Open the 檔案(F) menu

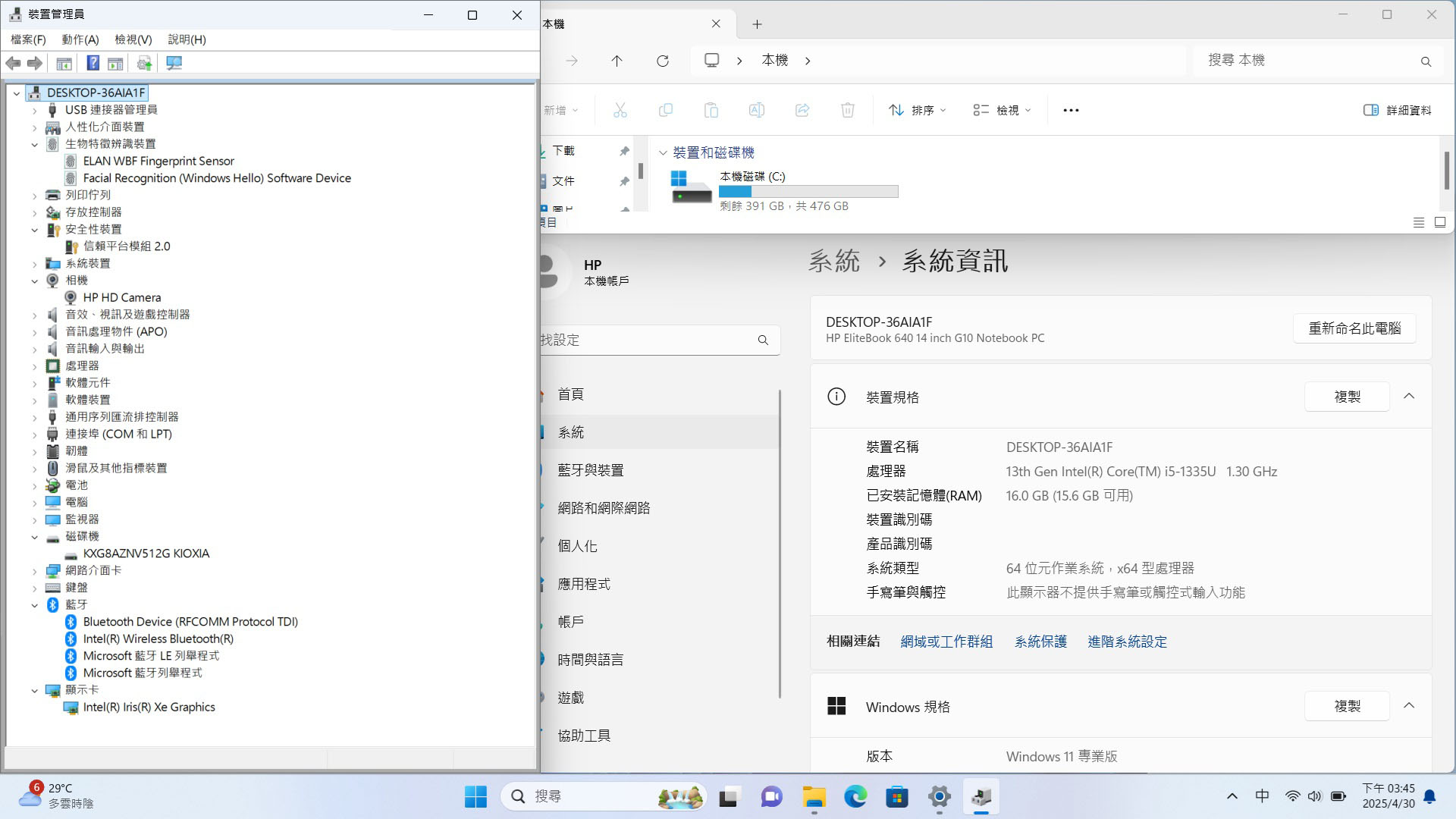(x=28, y=39)
